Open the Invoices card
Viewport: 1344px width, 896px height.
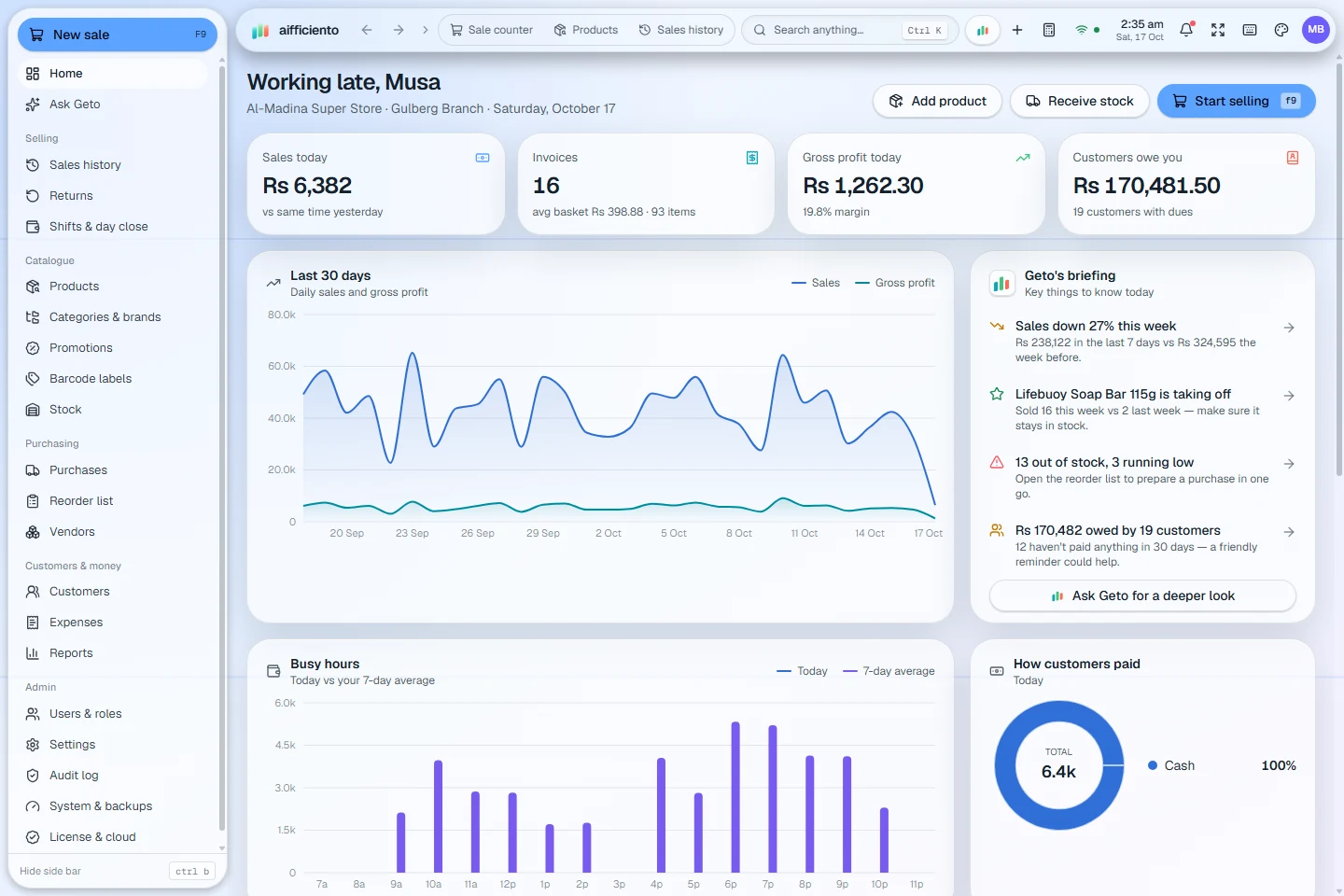[x=646, y=184]
